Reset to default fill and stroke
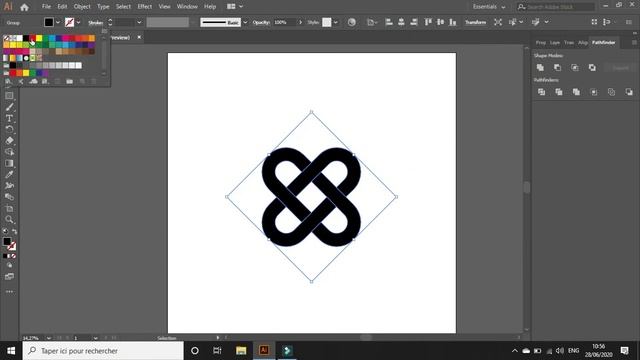 click(x=5, y=231)
